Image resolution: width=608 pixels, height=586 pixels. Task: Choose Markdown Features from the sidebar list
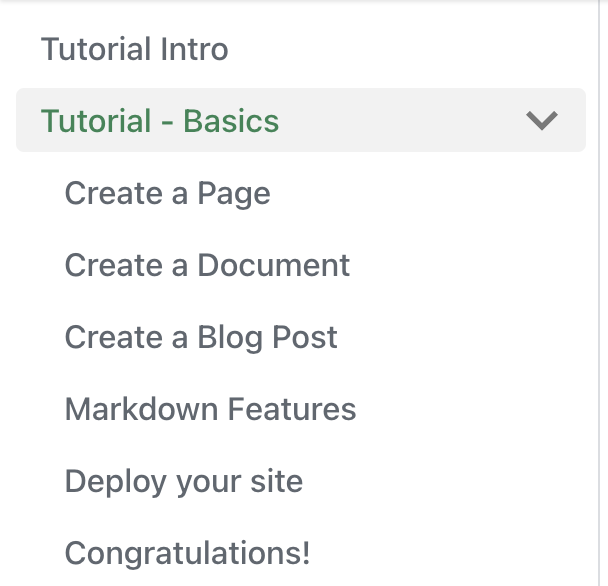211,409
